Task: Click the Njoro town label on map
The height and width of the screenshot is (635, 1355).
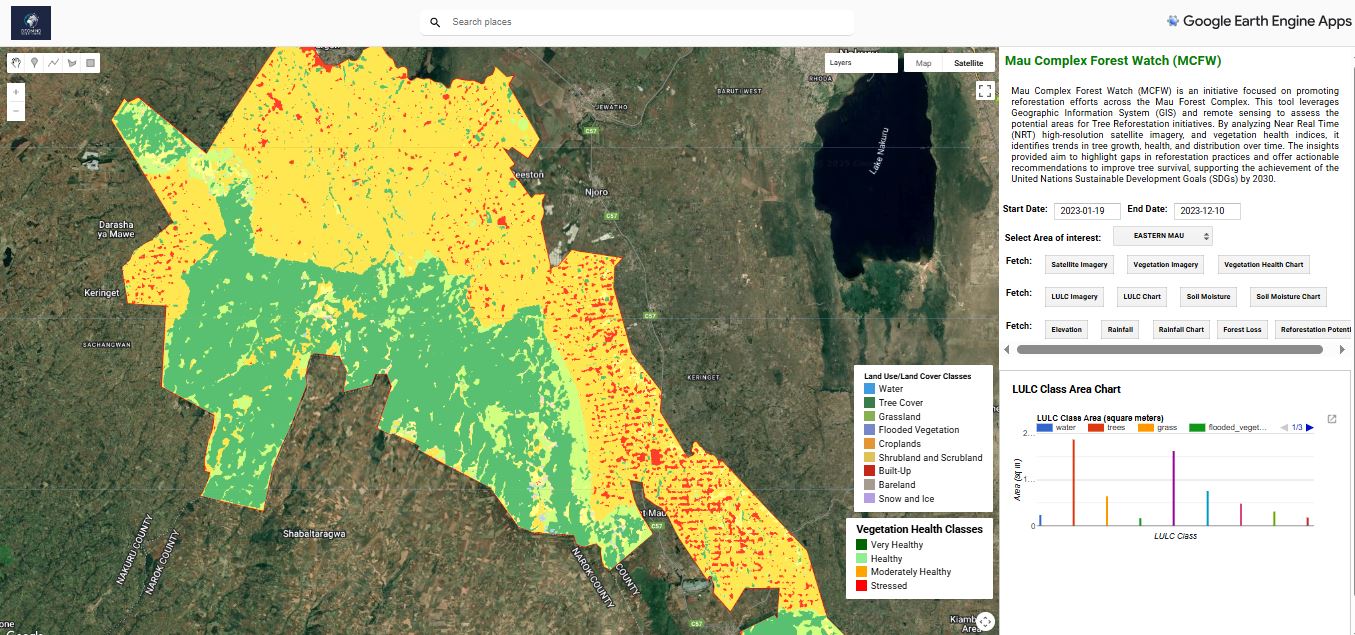Action: 596,191
